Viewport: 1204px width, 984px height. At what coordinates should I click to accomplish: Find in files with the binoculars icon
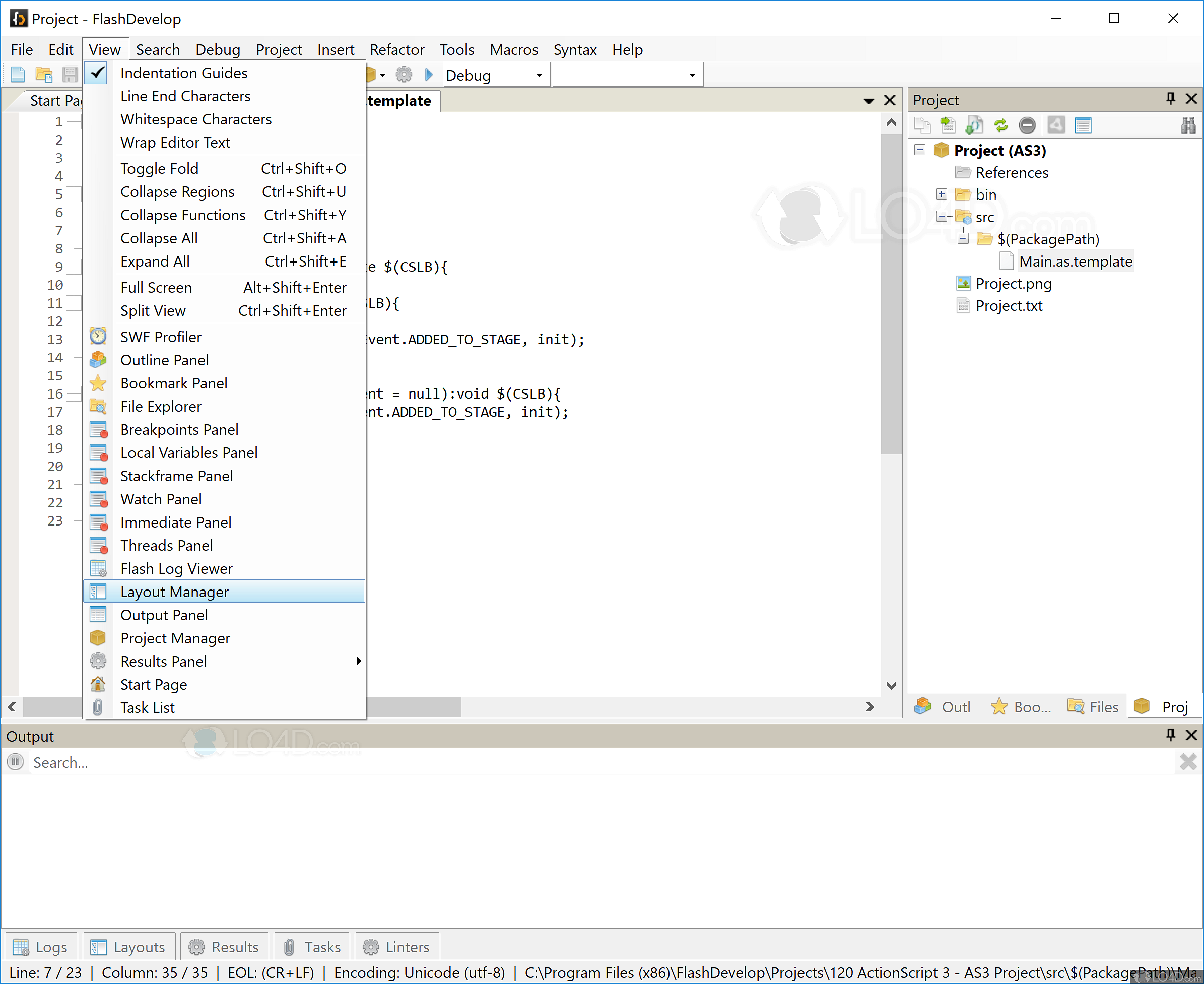click(1189, 125)
